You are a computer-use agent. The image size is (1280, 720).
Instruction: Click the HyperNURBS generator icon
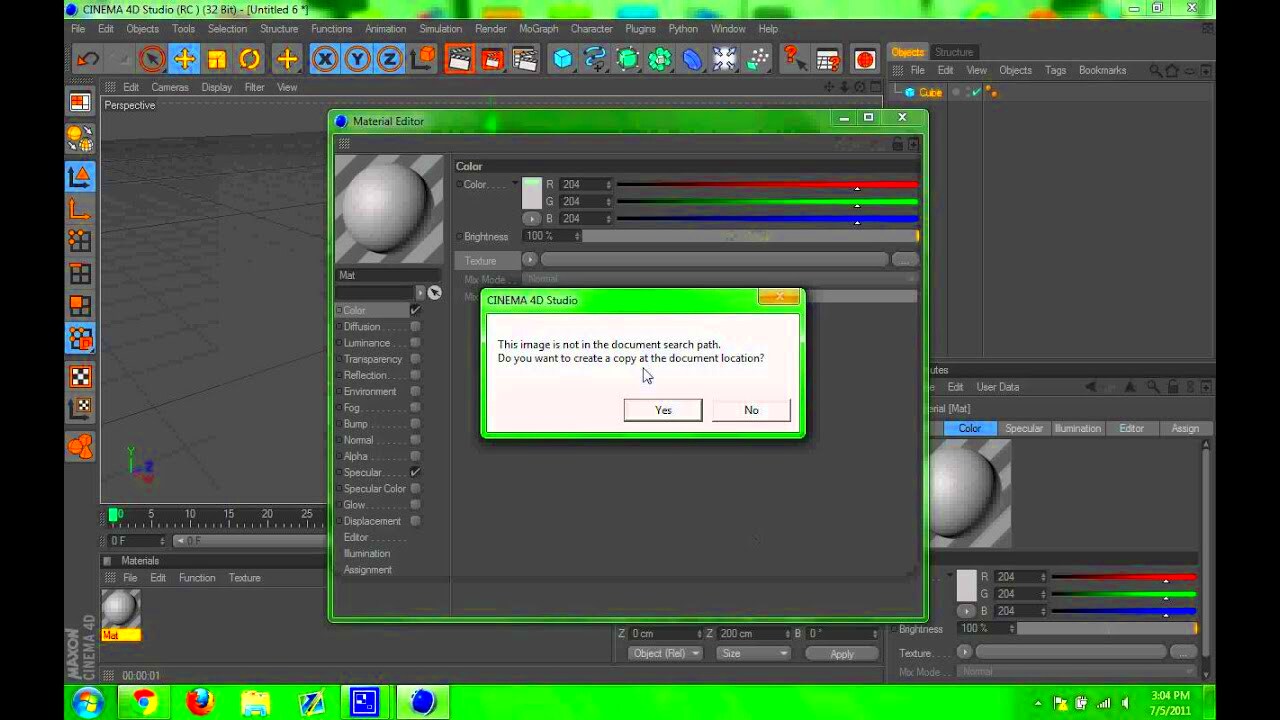[628, 59]
